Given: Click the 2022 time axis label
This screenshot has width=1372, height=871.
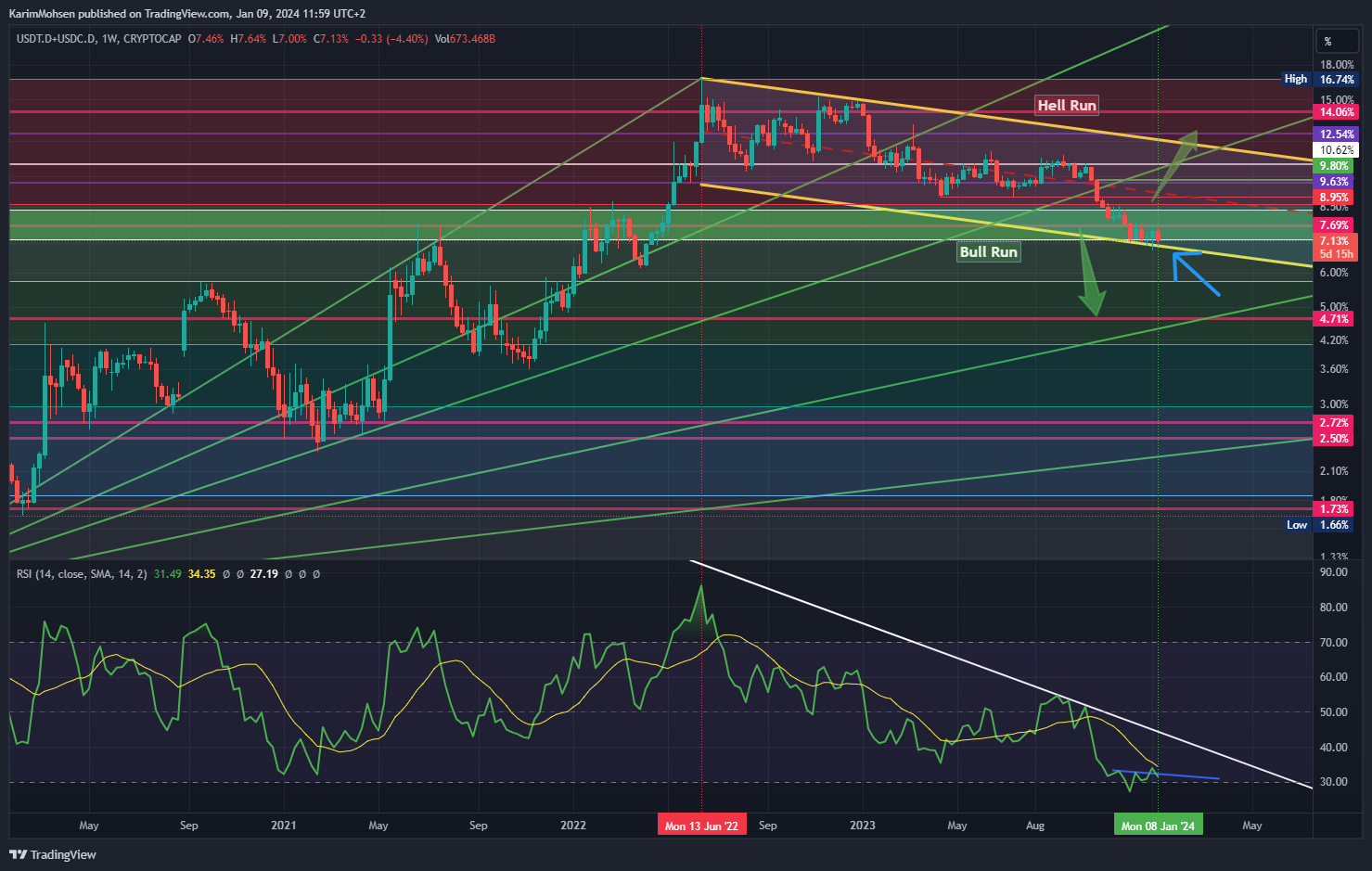Looking at the screenshot, I should click(573, 826).
